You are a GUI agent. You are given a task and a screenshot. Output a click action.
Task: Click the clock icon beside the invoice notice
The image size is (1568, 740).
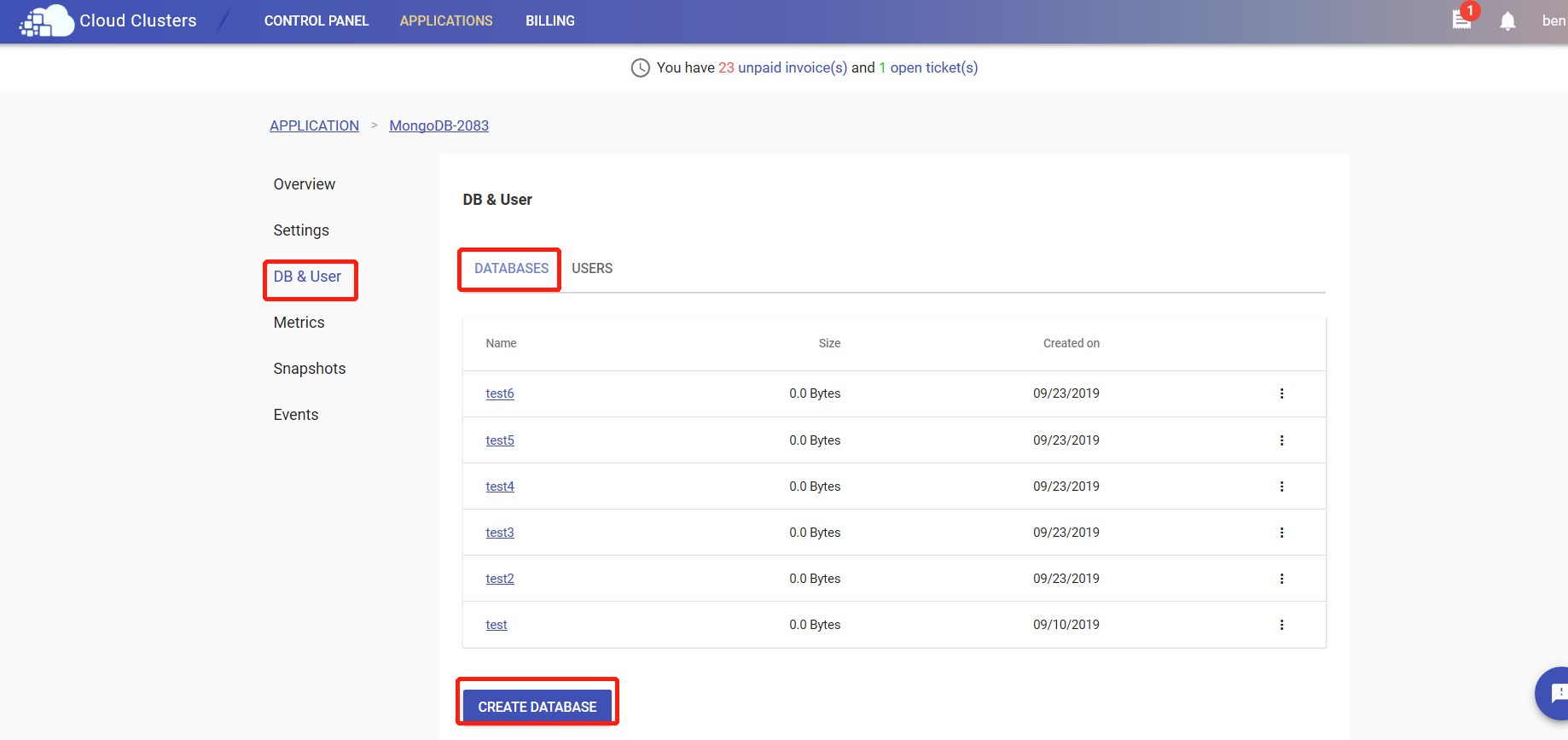640,67
